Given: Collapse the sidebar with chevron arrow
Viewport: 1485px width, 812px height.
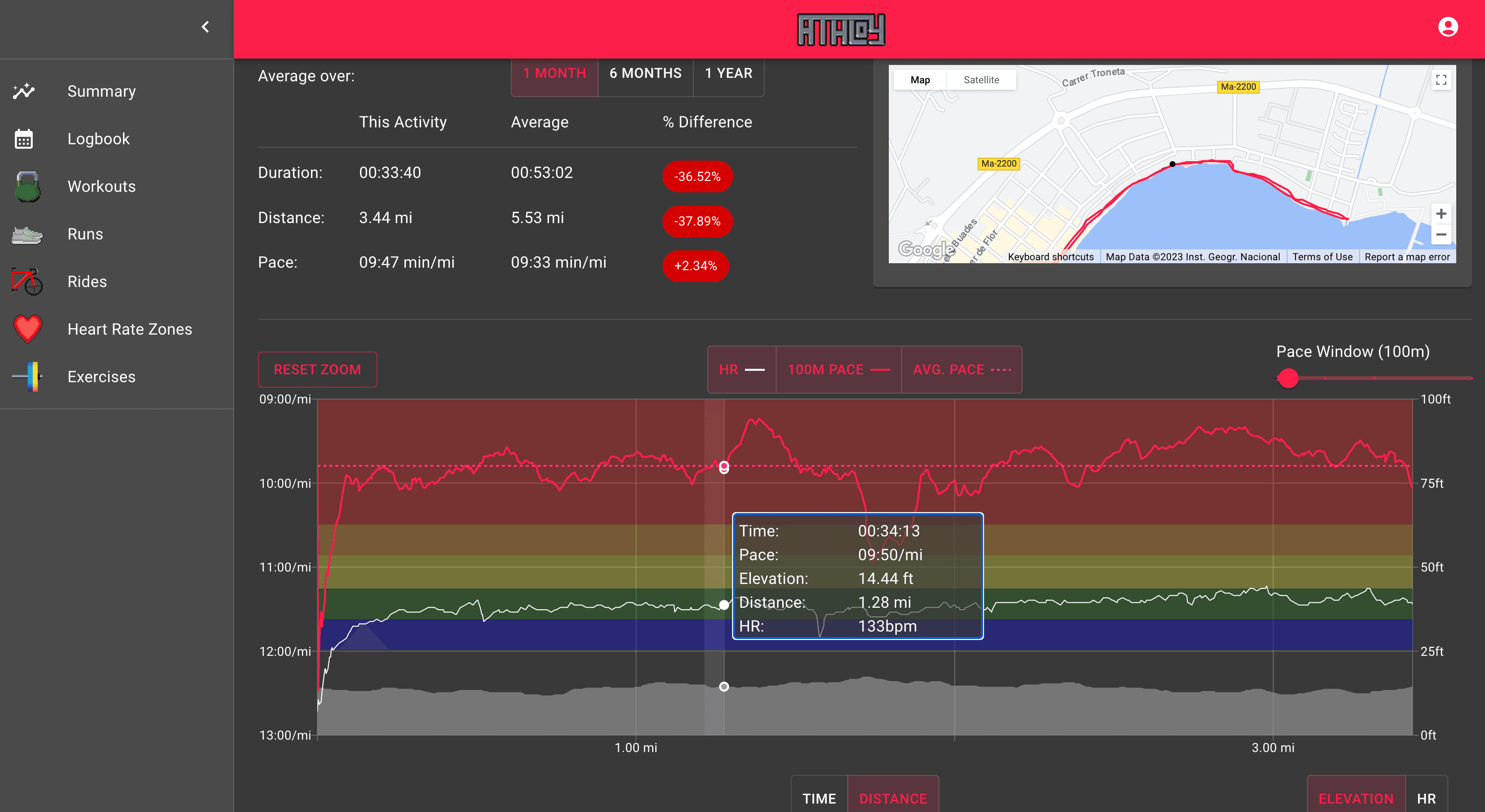Looking at the screenshot, I should tap(205, 27).
